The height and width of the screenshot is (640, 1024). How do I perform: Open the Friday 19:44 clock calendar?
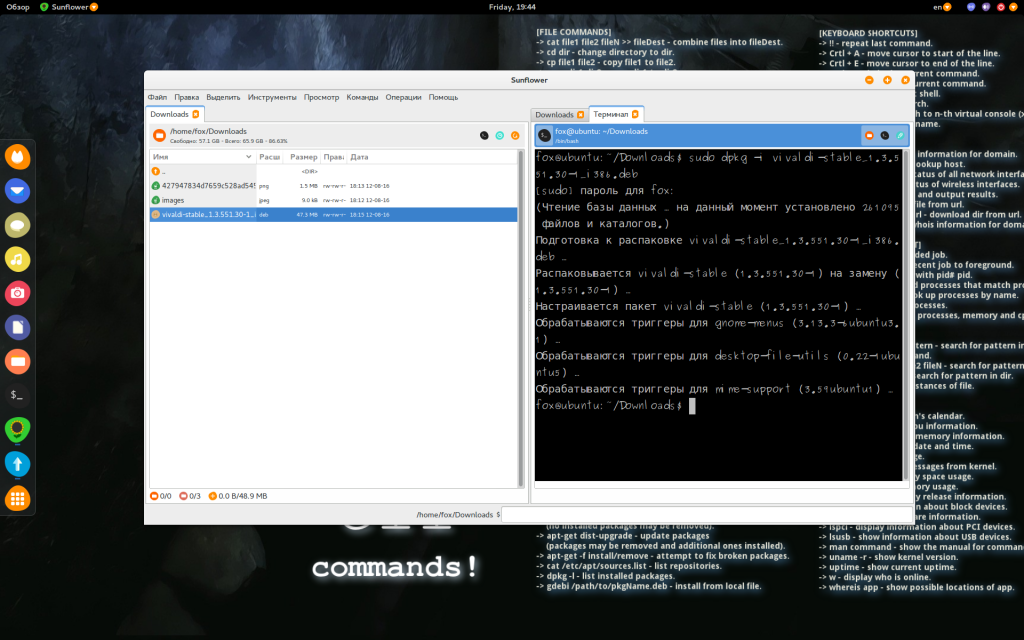pyautogui.click(x=512, y=7)
